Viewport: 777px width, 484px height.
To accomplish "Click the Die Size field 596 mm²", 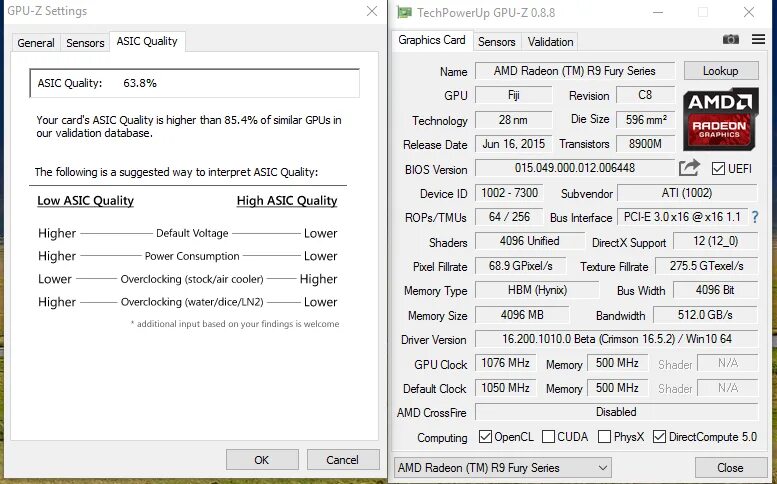I will (x=645, y=119).
